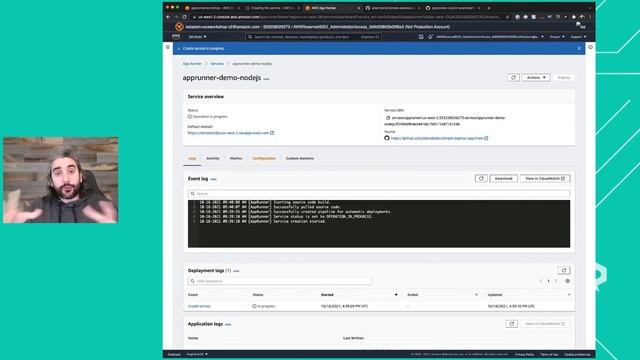640x360 pixels.
Task: Open the AWS Services menu
Action: pos(197,37)
